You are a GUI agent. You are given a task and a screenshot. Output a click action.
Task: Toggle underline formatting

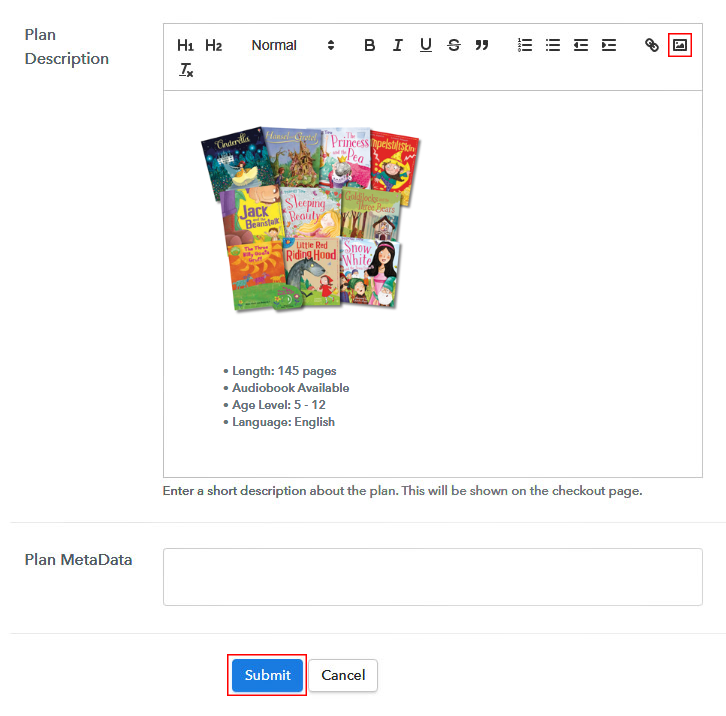(426, 45)
